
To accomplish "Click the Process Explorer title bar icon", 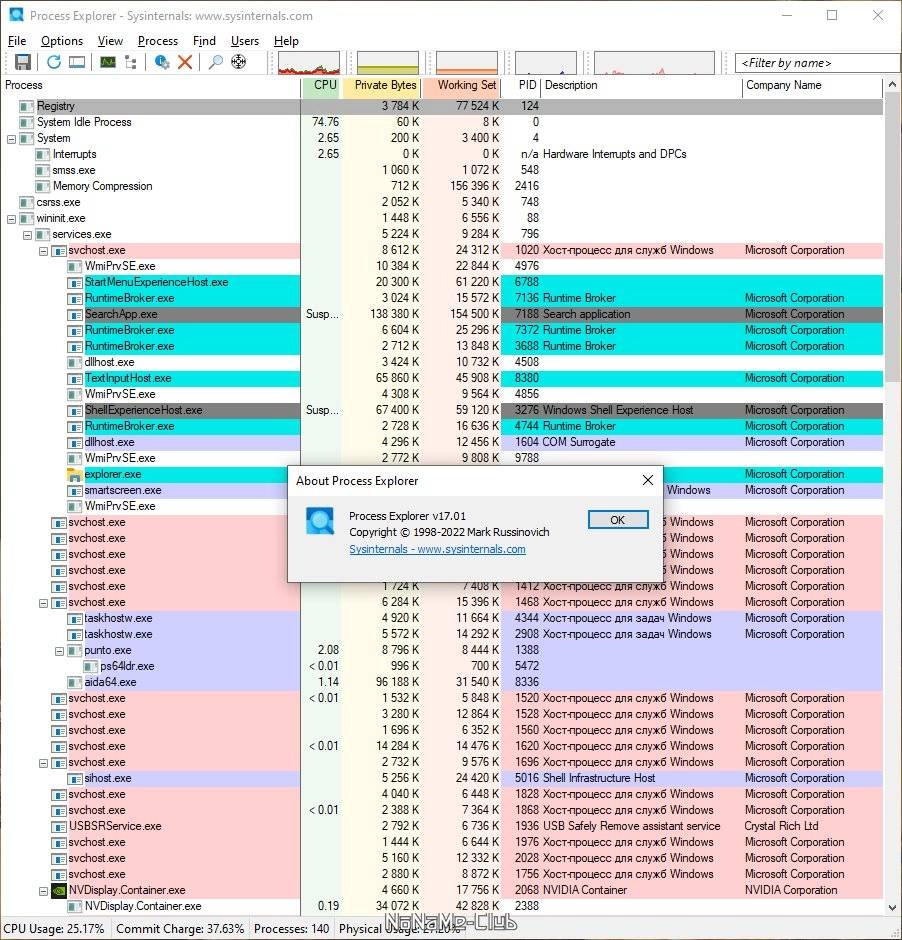I will [x=16, y=14].
